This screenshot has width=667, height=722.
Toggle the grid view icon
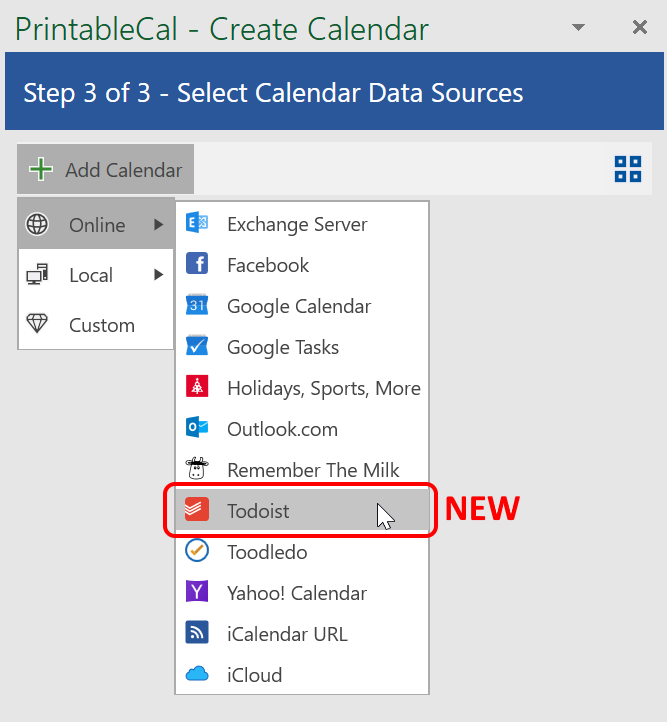pos(628,169)
